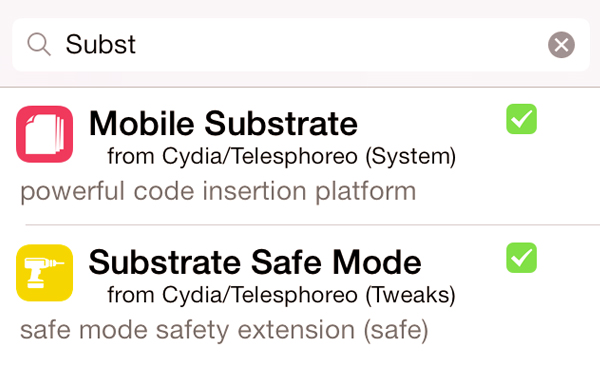The height and width of the screenshot is (370, 600).
Task: Click the word 'Substrate' in the first result
Action: pos(281,123)
